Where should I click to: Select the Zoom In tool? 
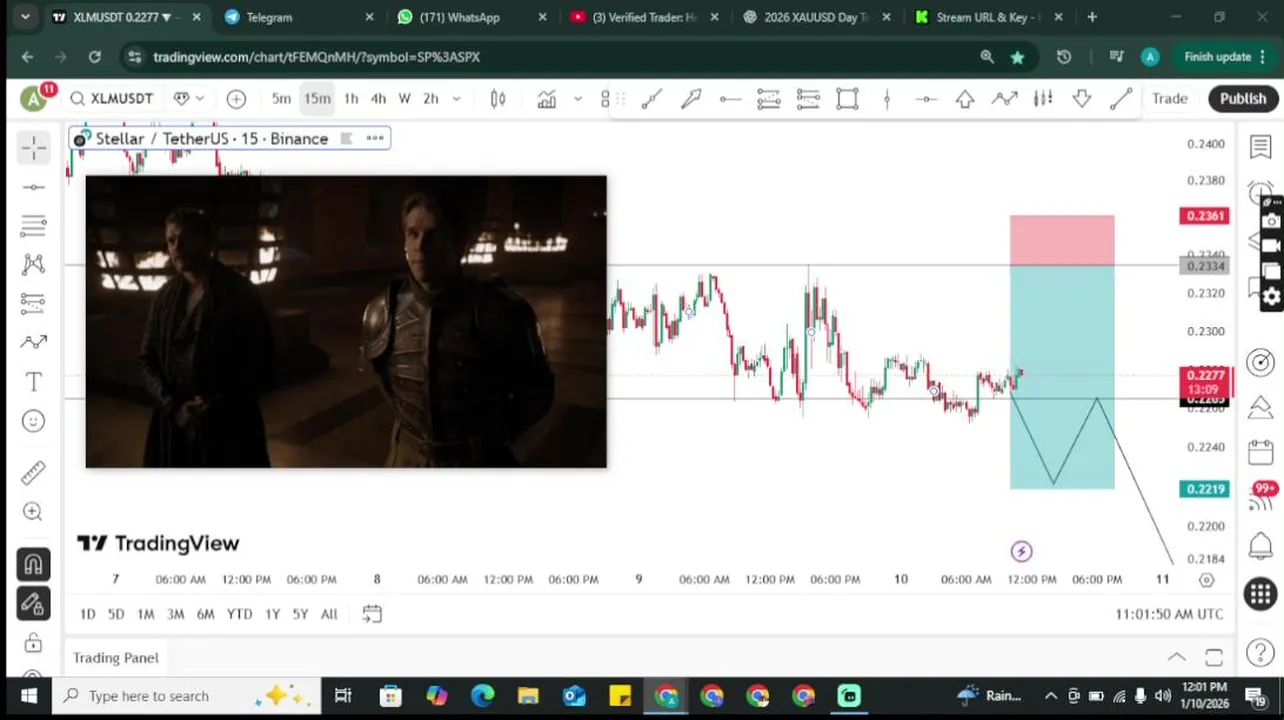point(33,512)
